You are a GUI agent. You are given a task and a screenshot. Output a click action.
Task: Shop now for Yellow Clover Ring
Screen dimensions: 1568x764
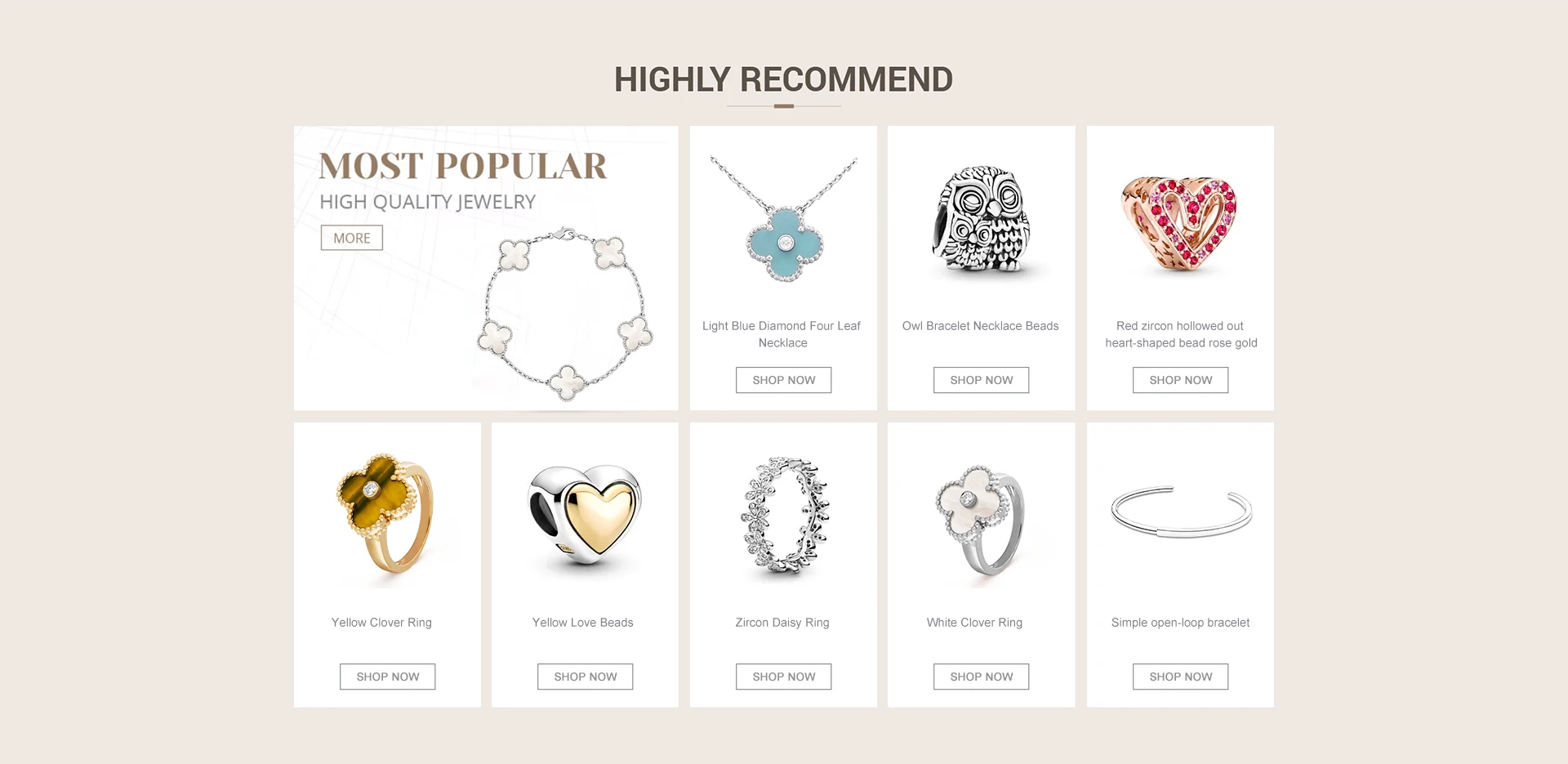click(x=387, y=677)
